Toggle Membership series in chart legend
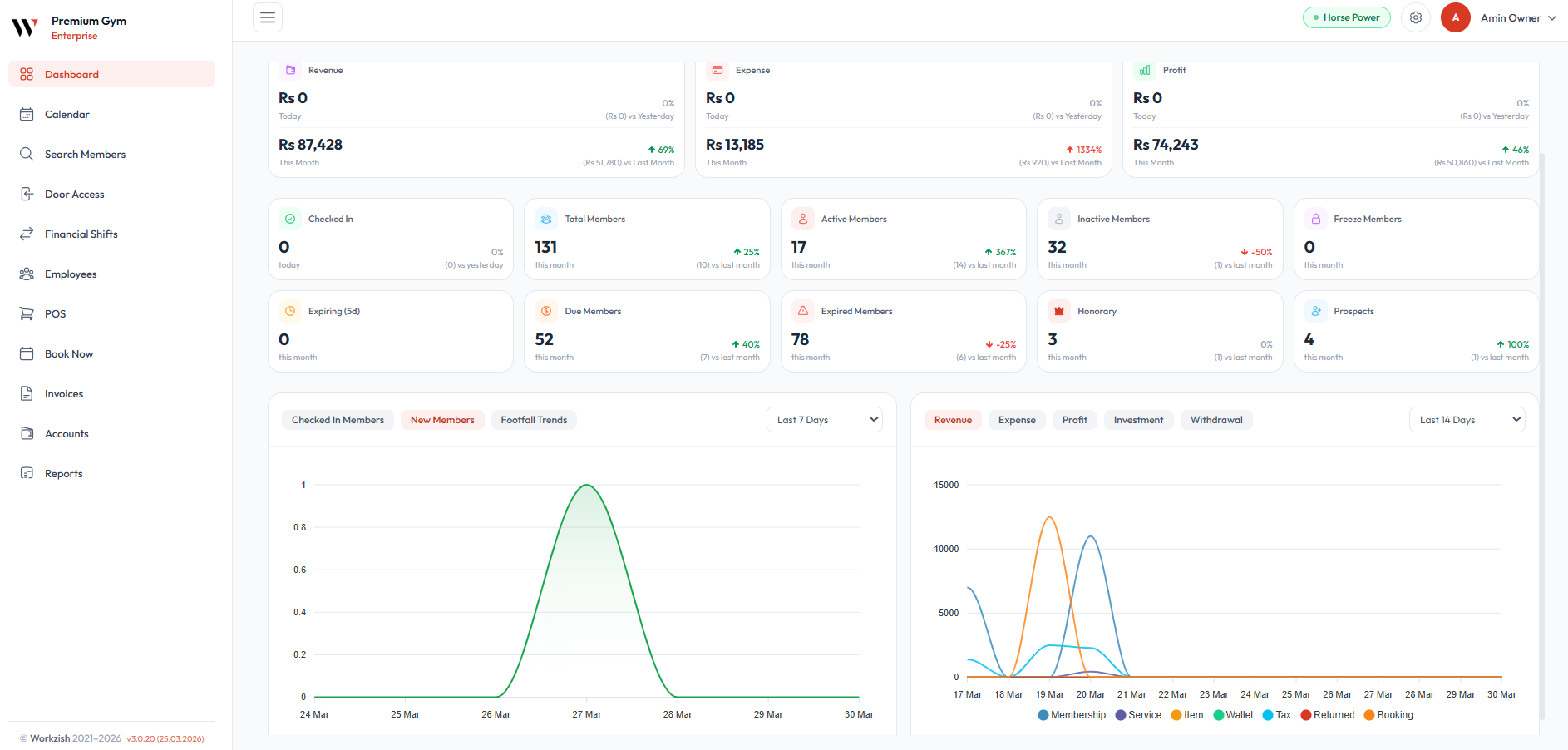 1072,715
